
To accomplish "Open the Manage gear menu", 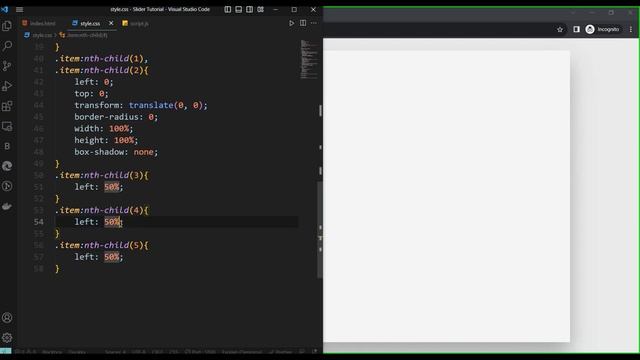I will 7,338.
